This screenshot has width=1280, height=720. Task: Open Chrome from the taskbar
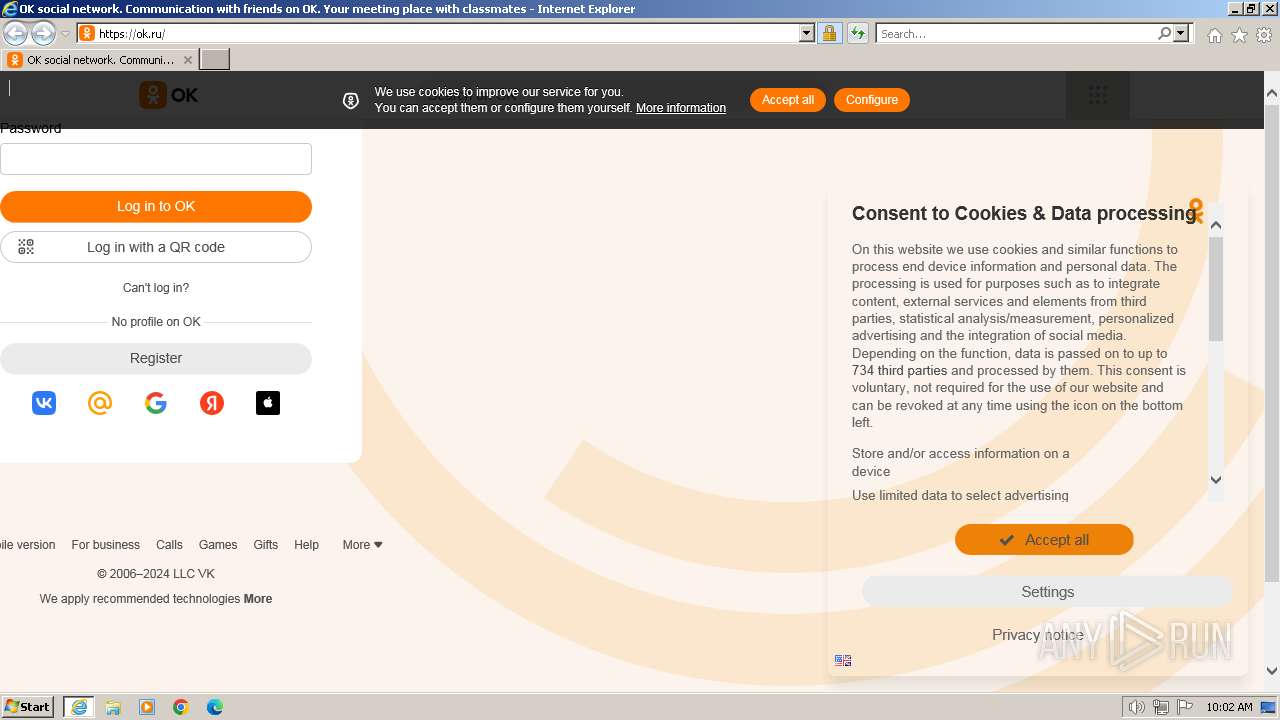point(181,707)
